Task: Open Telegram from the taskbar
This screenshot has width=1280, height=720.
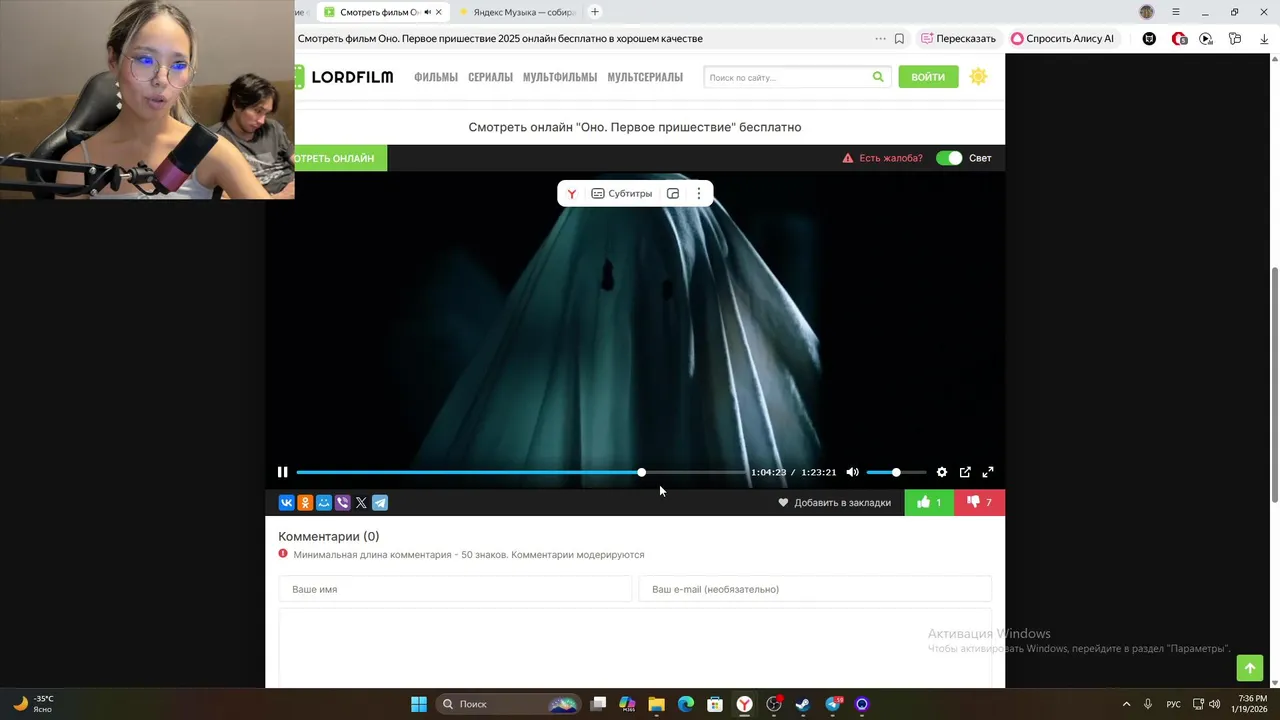Action: [x=833, y=704]
